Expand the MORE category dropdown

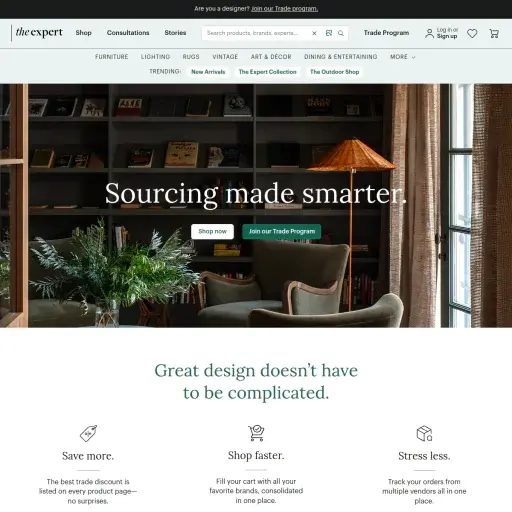[403, 57]
